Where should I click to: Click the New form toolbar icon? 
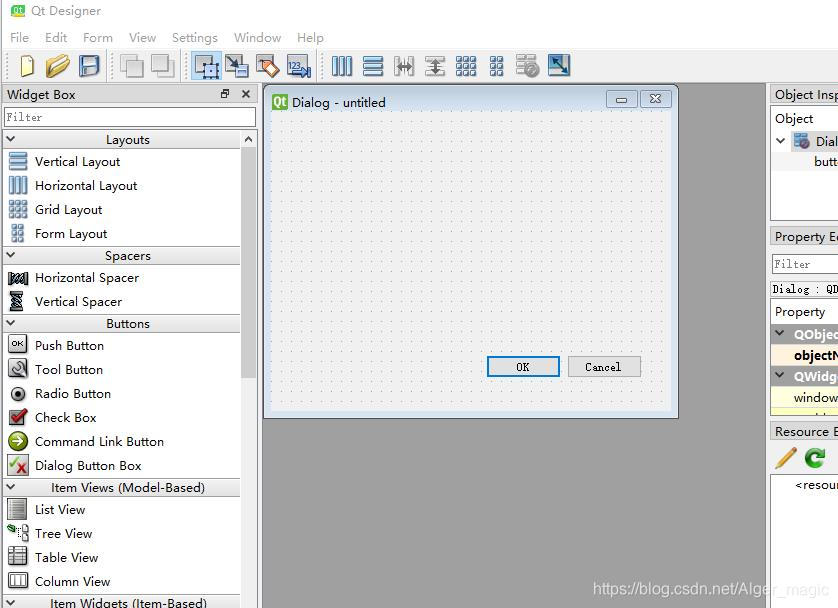point(27,66)
